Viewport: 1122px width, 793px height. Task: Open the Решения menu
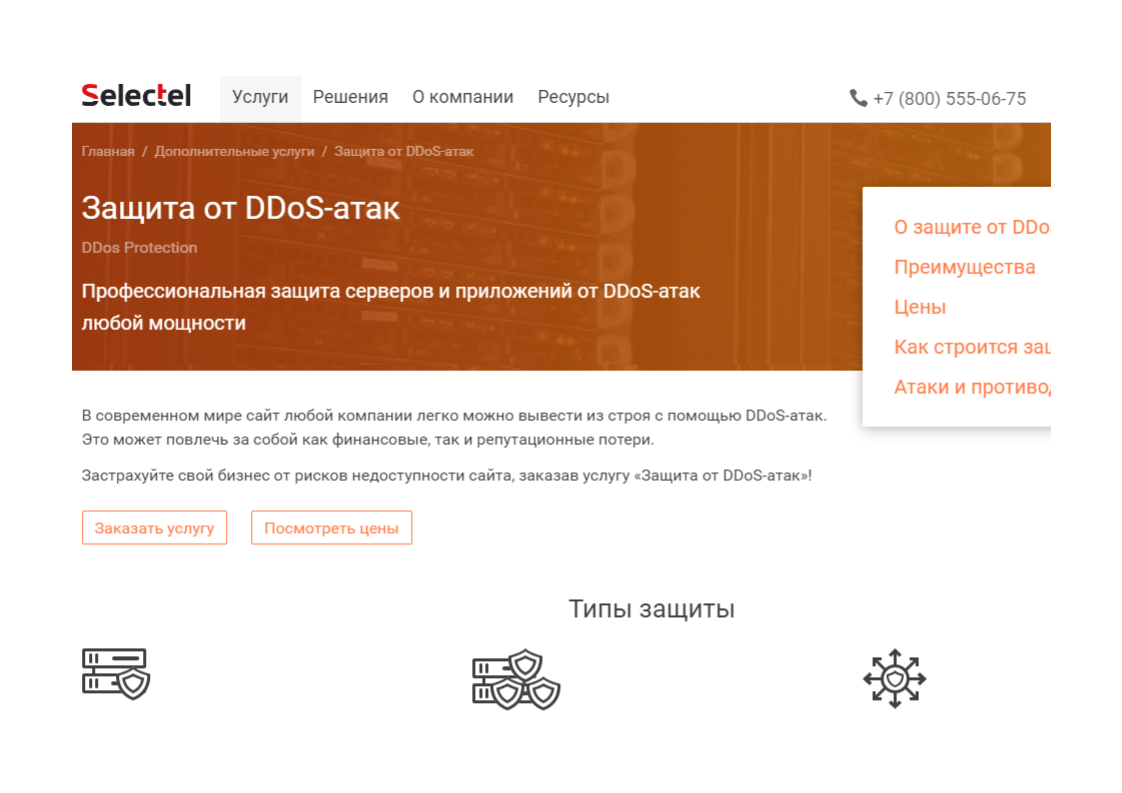pos(351,97)
